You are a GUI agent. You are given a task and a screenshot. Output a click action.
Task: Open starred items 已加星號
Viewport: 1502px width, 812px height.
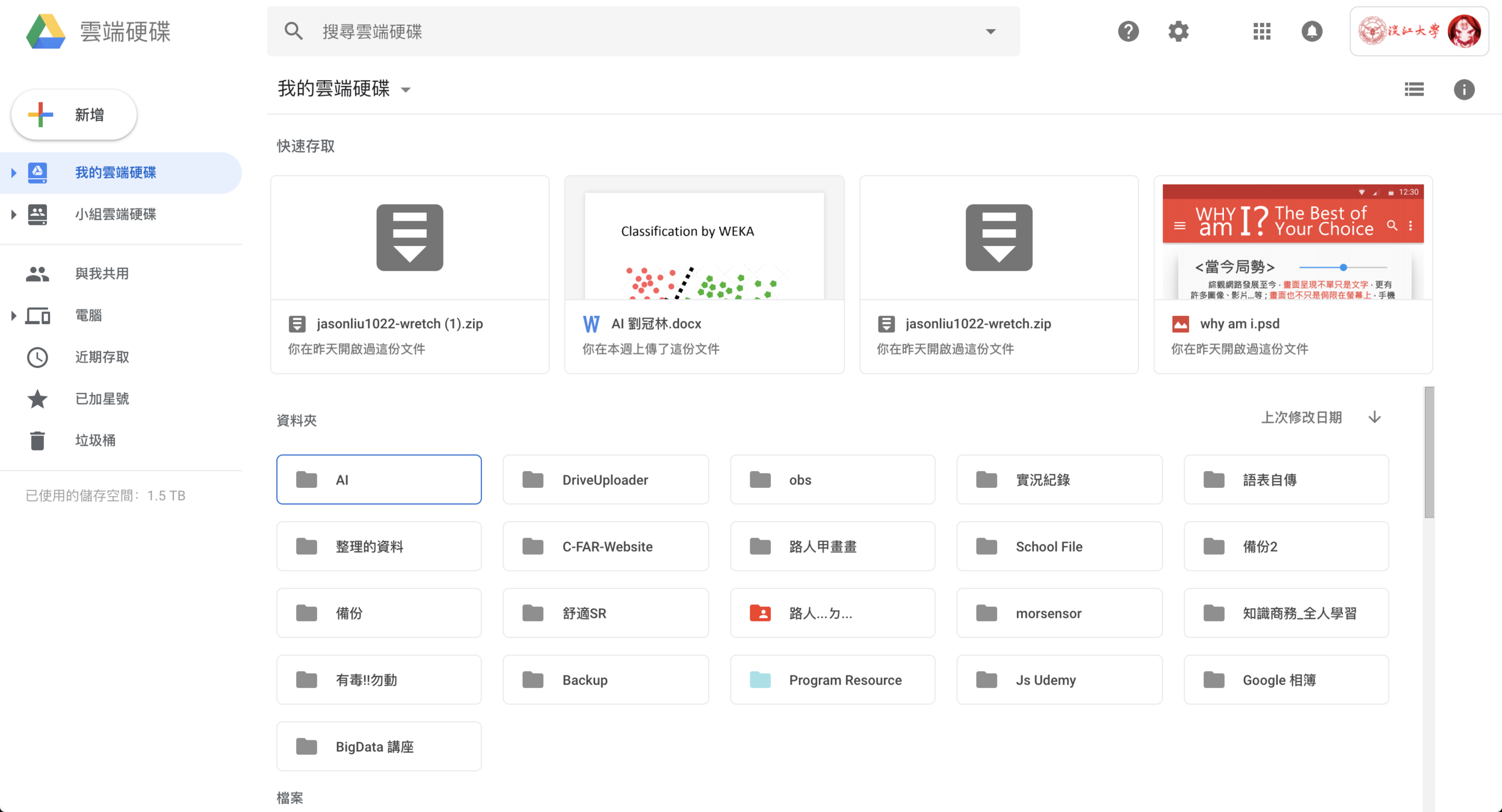point(102,399)
